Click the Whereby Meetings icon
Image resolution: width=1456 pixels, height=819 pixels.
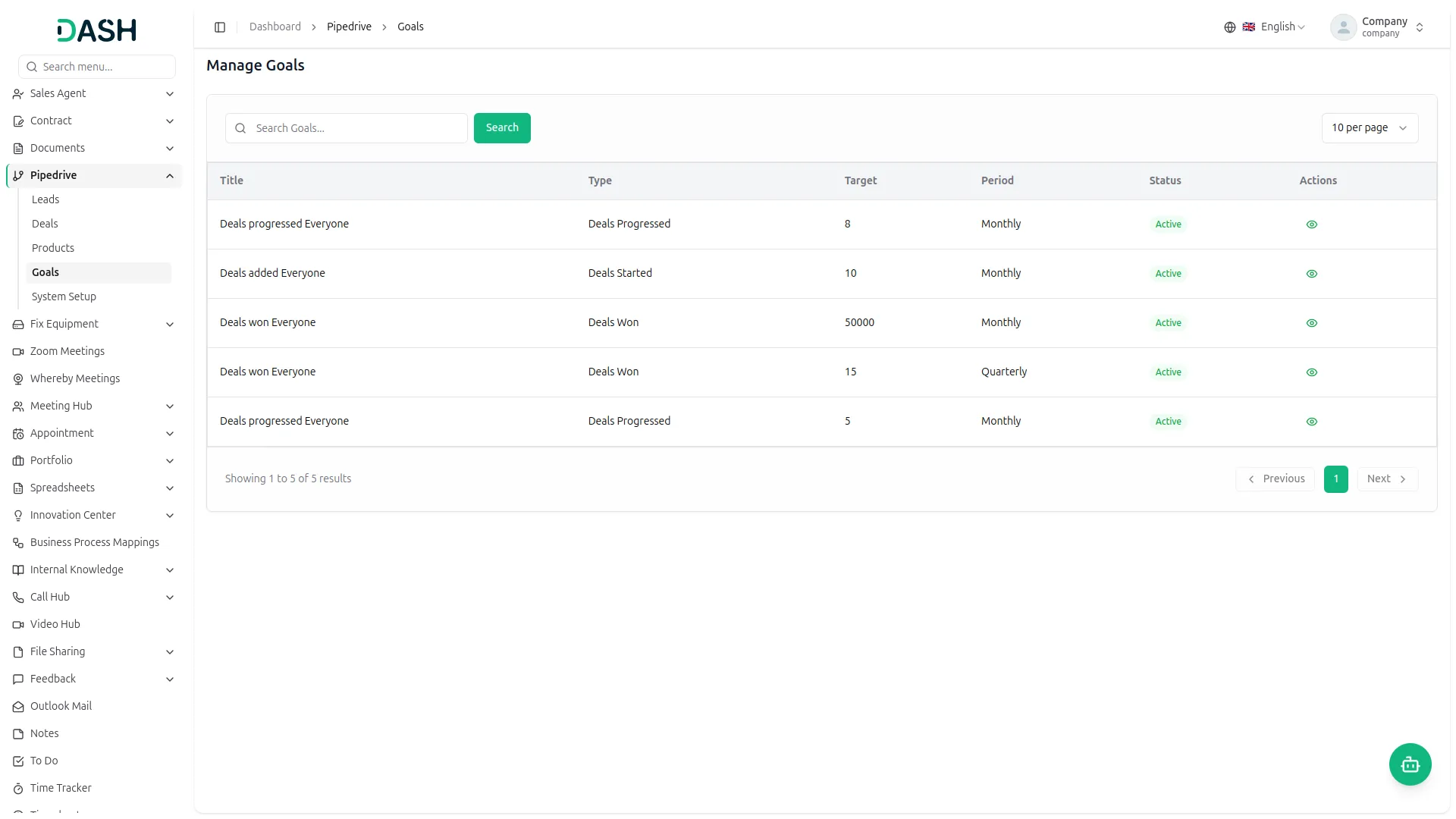[18, 379]
